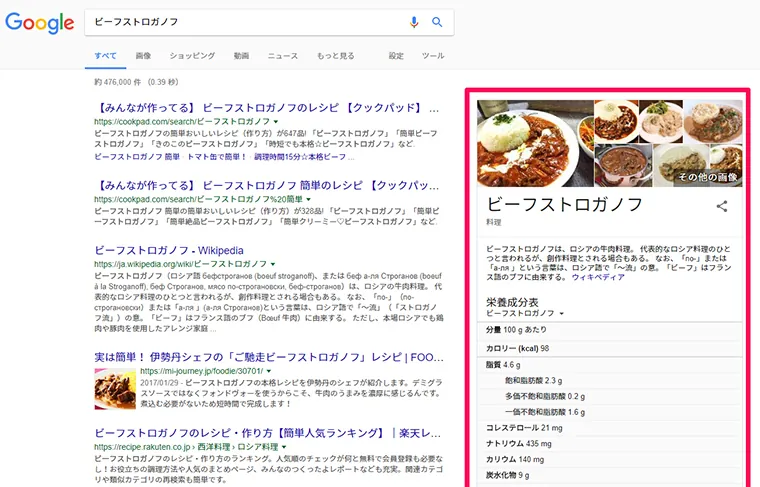Screen dimensions: 760x487
Task: Click the share icon in knowledge panel
Action: click(722, 206)
